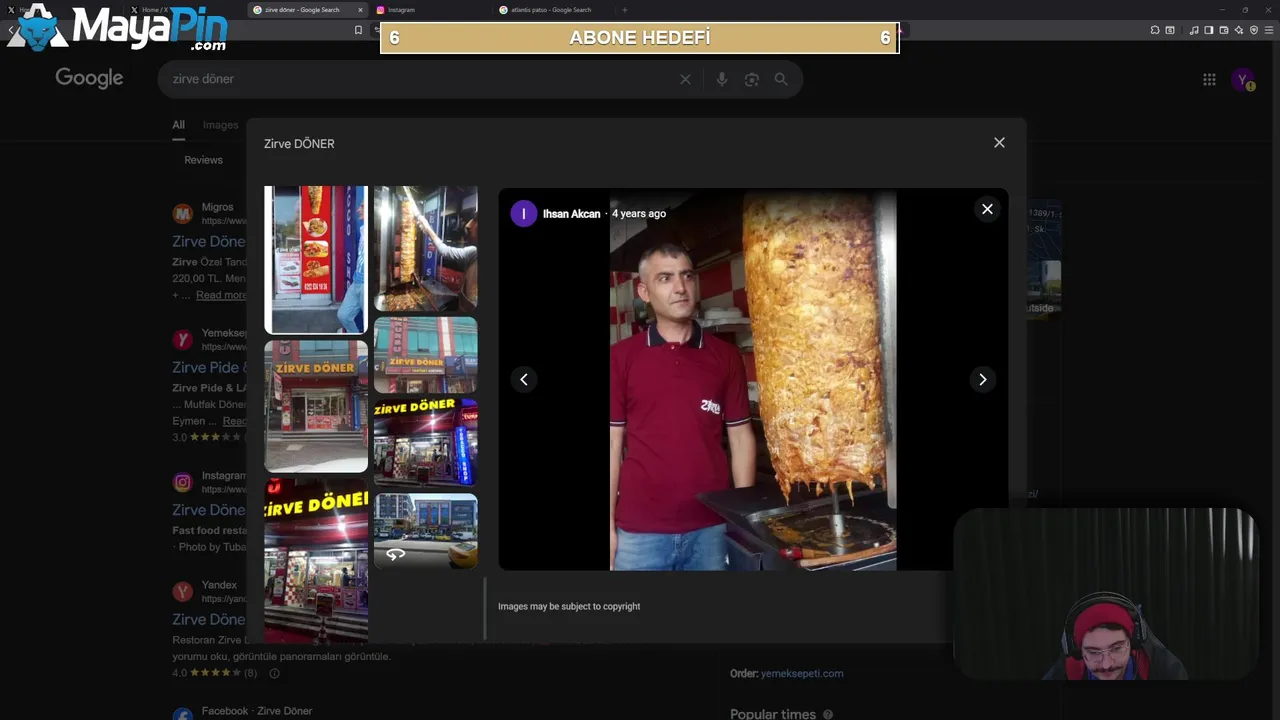Open the Migros result favicon

click(182, 214)
